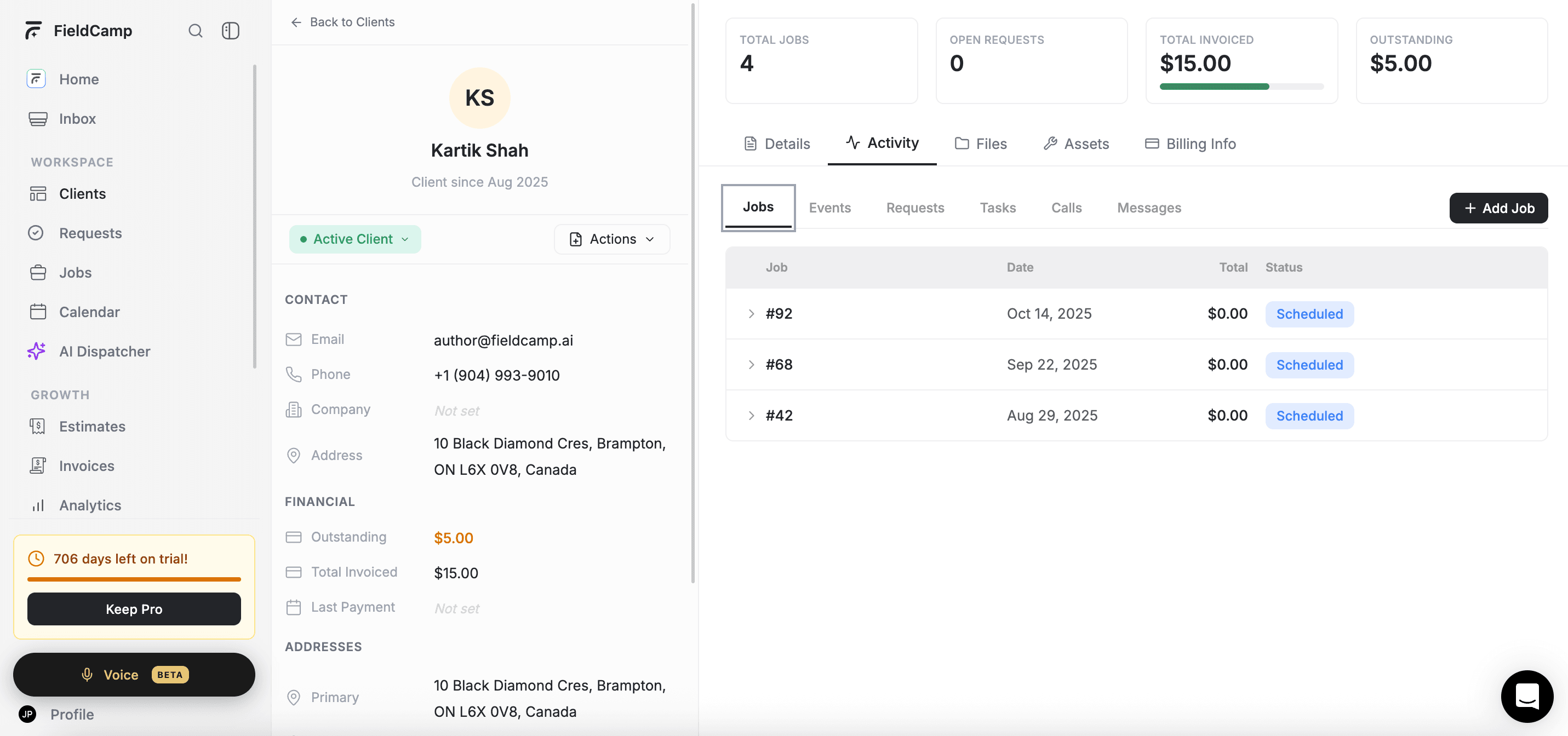
Task: Open the search icon in the top bar
Action: point(196,31)
